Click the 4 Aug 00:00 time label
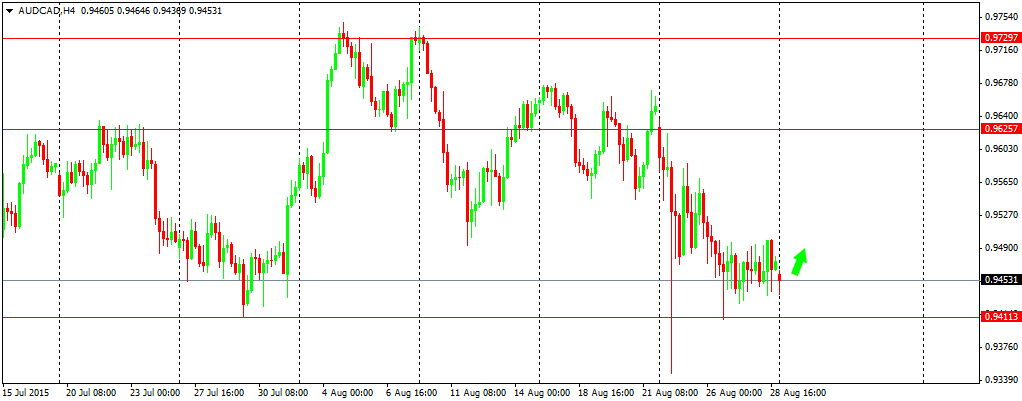The width and height of the screenshot is (1022, 401). pyautogui.click(x=346, y=393)
